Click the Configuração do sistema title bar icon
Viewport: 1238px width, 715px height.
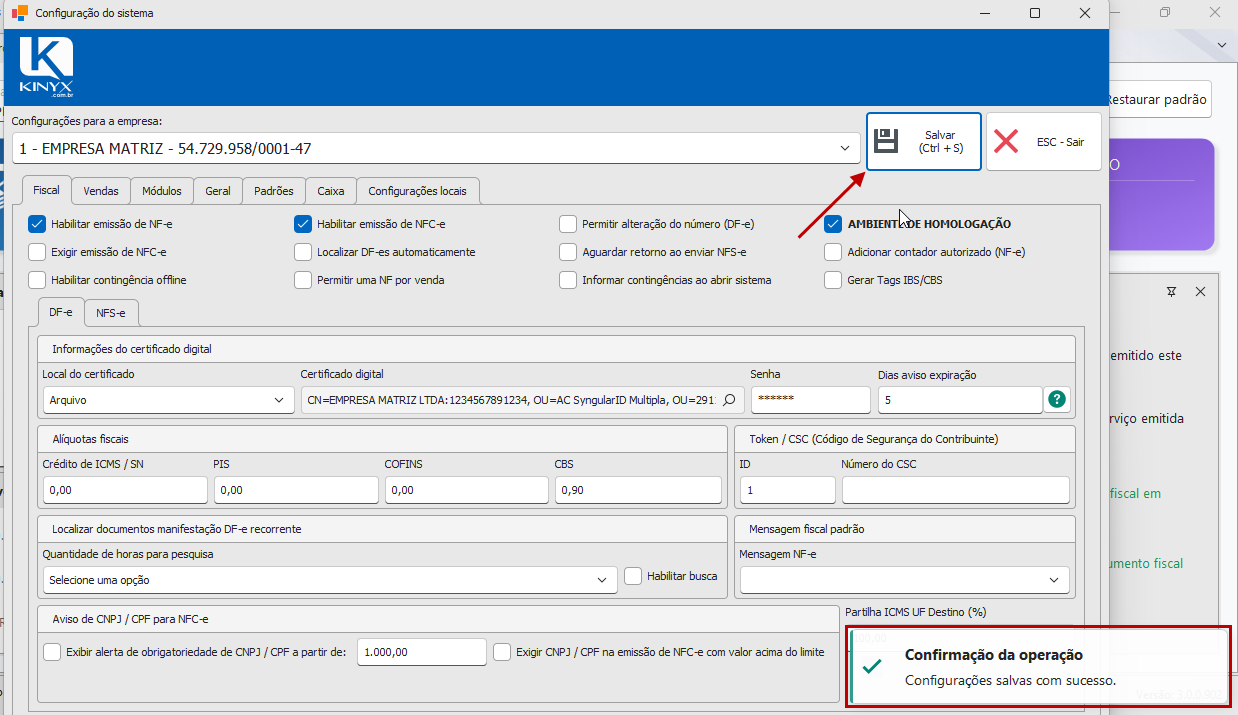click(19, 13)
